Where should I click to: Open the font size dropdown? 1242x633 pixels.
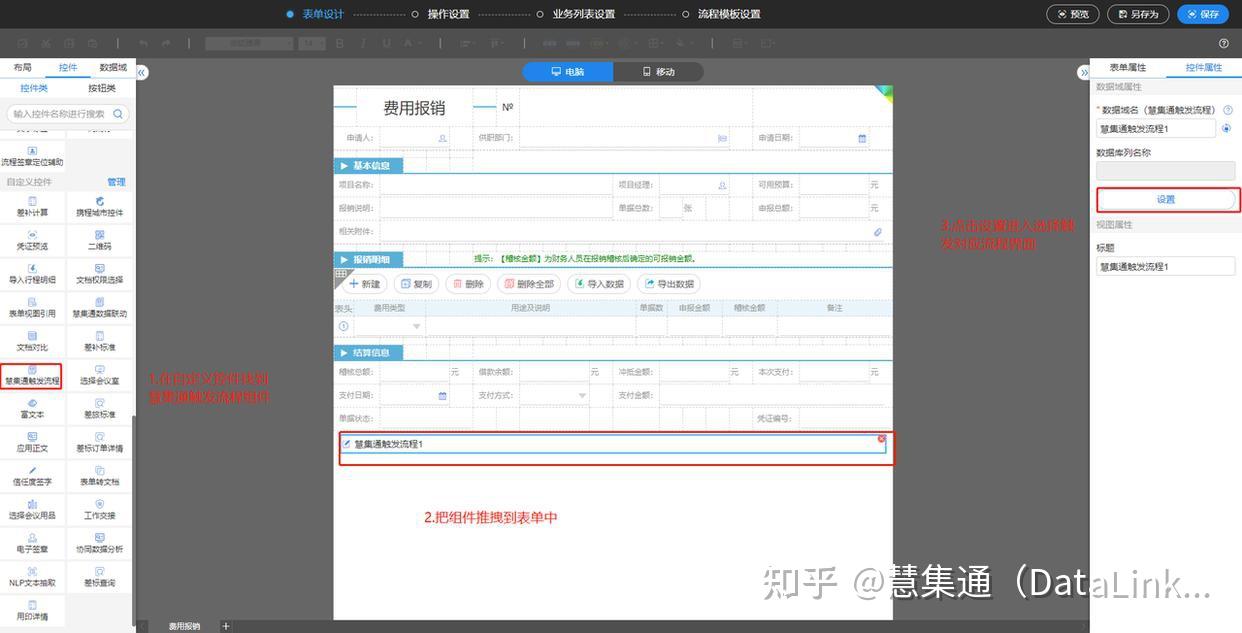tap(312, 43)
